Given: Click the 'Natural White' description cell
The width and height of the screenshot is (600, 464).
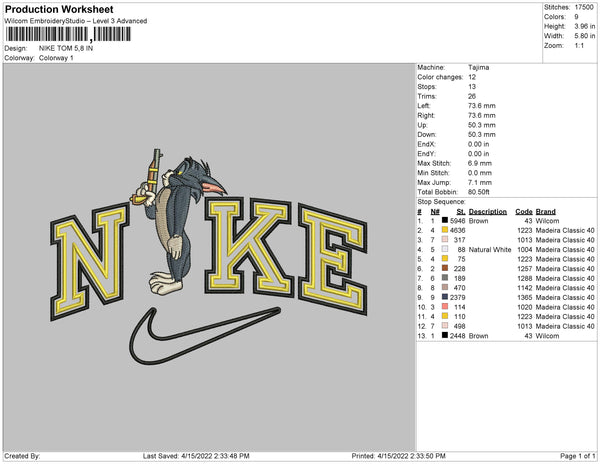Looking at the screenshot, I should pos(490,249).
